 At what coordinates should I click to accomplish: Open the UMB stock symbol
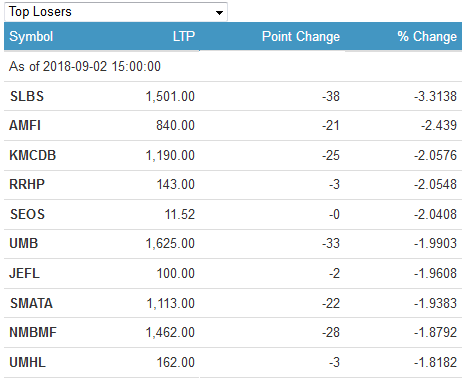pos(24,243)
